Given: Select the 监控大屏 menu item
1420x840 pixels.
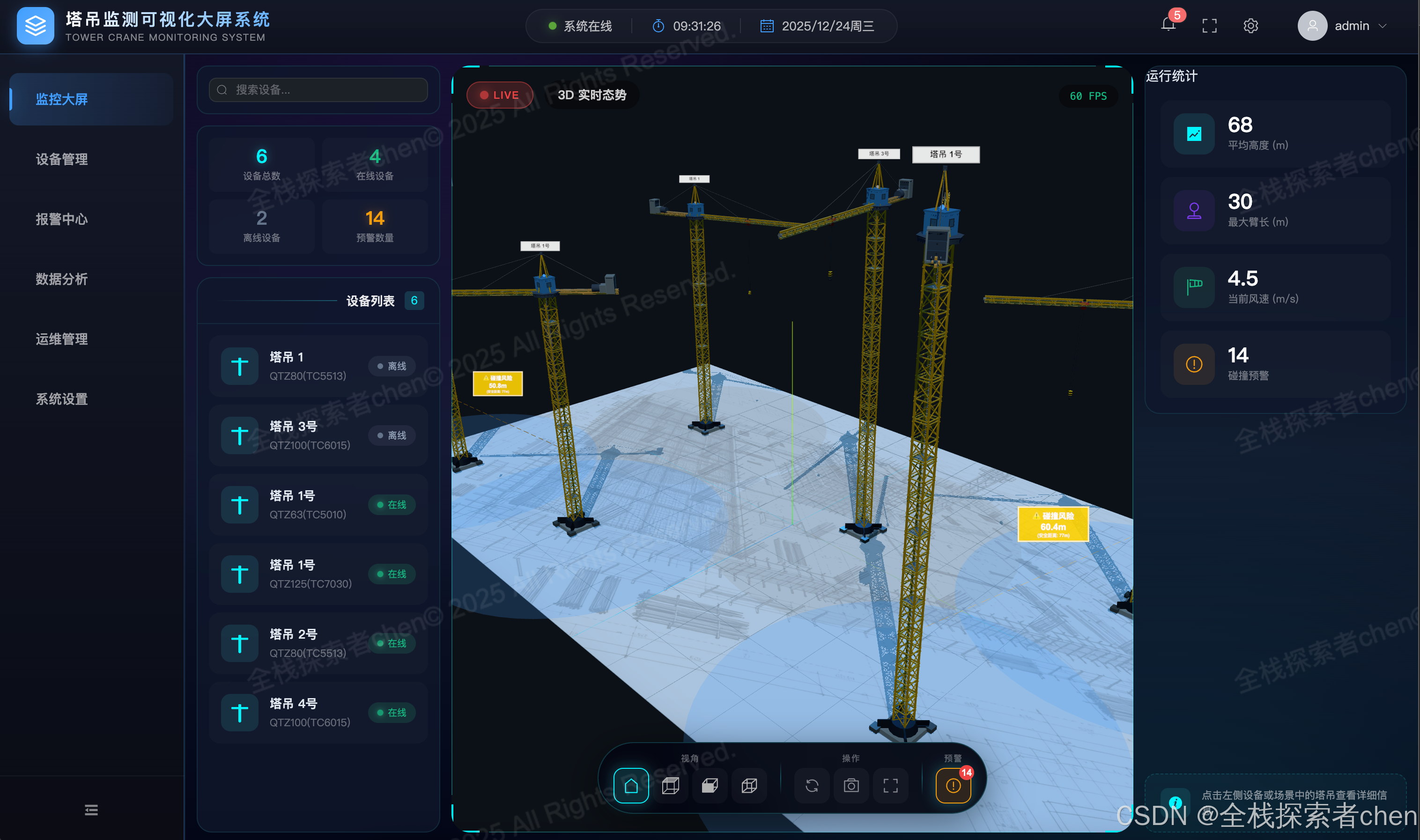Looking at the screenshot, I should 91,99.
